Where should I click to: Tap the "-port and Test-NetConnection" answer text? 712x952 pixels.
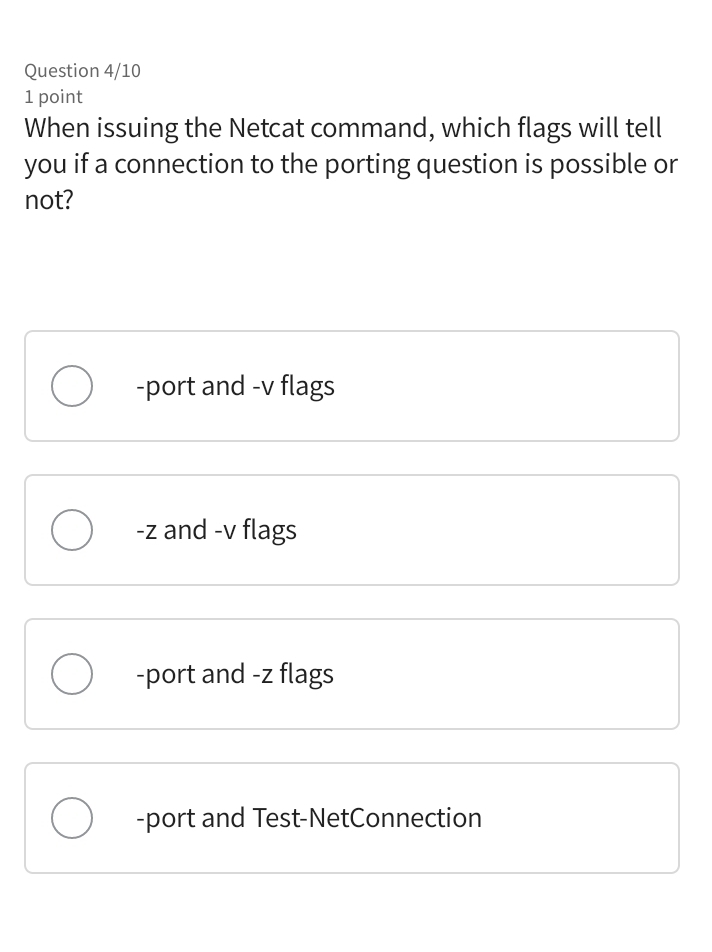point(308,818)
